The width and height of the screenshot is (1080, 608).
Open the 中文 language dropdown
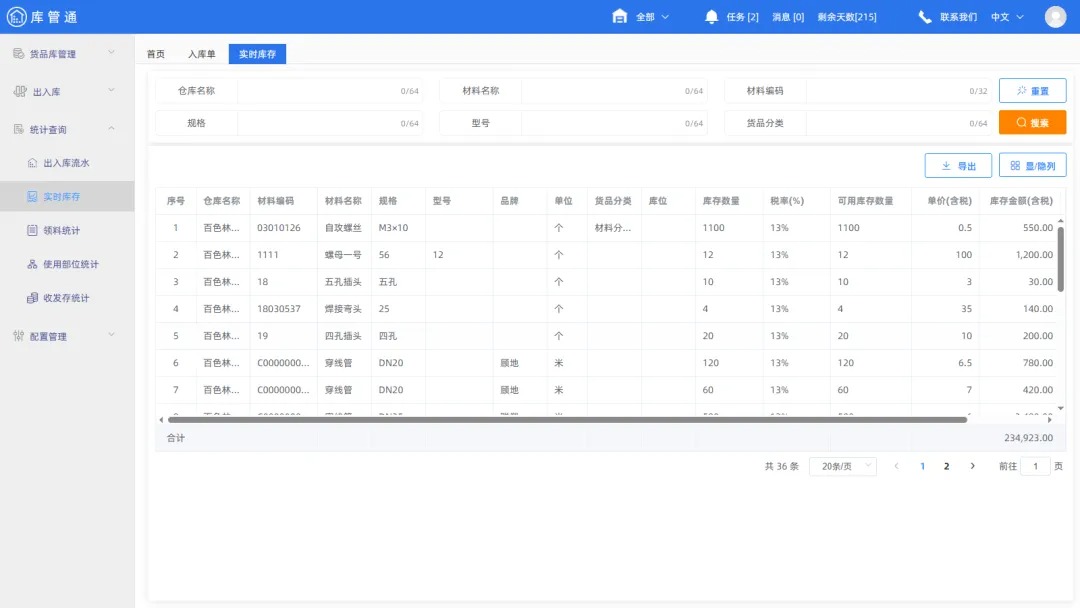(x=1006, y=17)
